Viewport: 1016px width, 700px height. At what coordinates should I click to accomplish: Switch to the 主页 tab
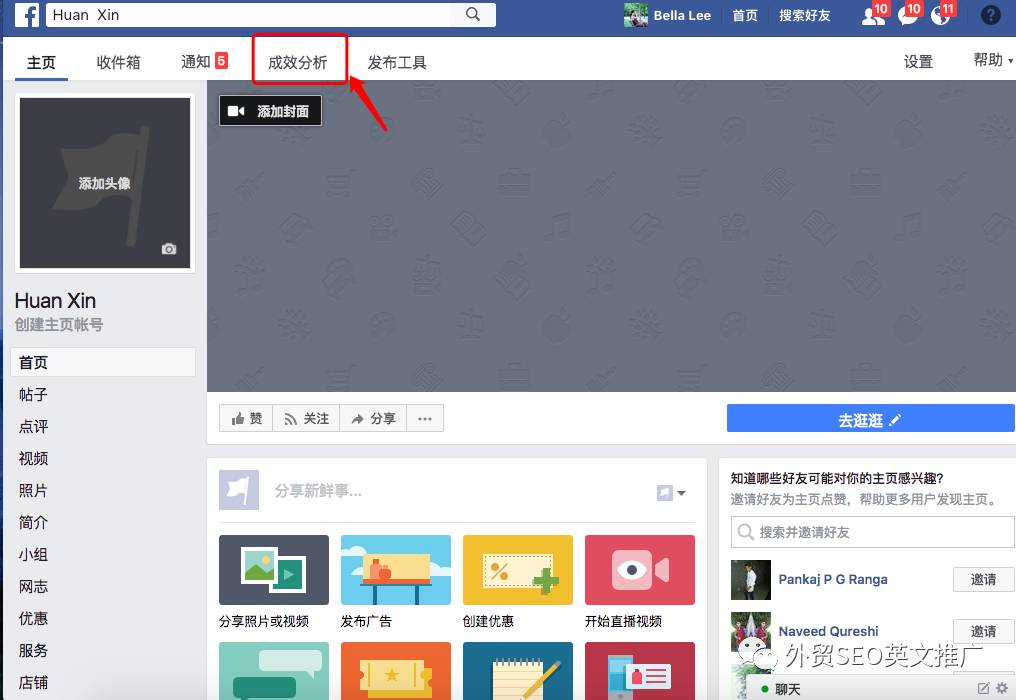[x=41, y=62]
